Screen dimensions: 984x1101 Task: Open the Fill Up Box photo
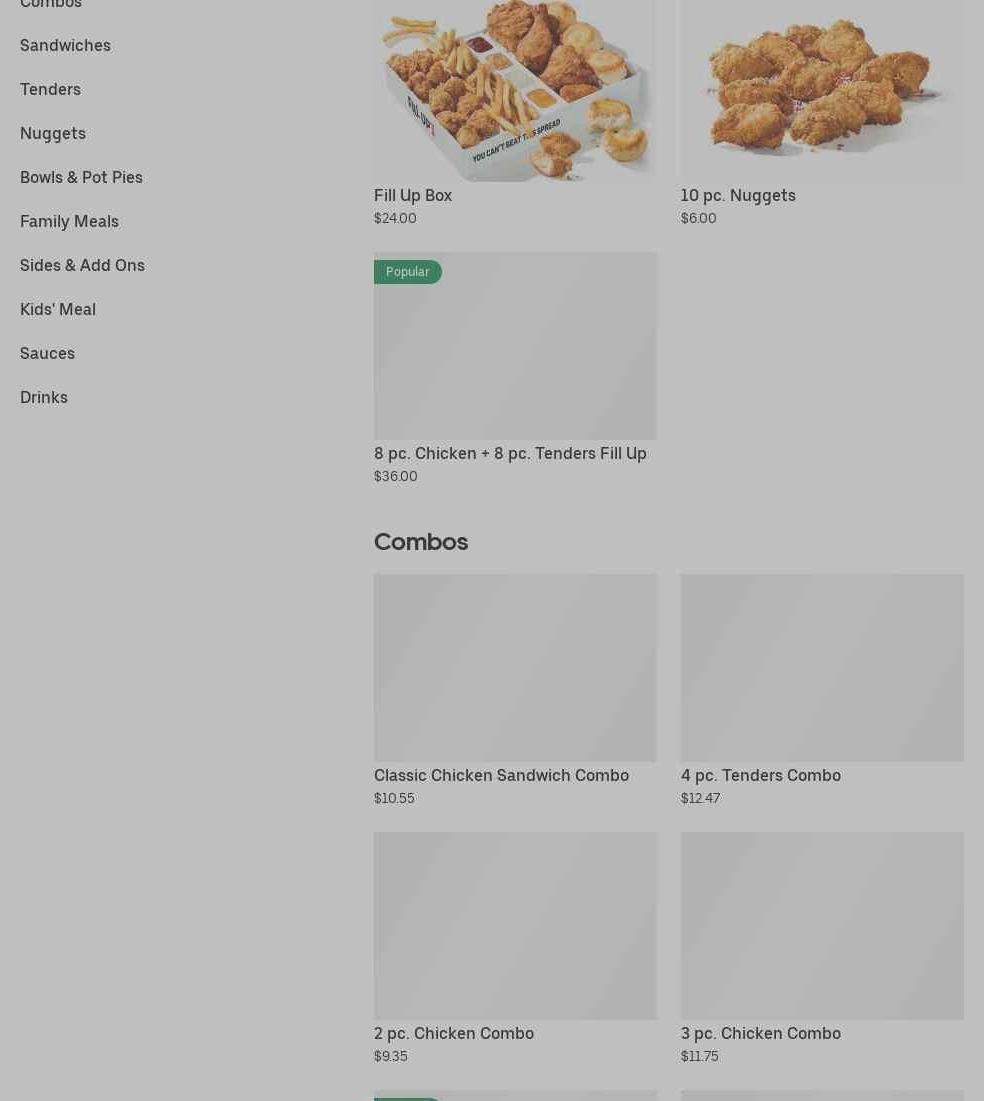(x=516, y=91)
